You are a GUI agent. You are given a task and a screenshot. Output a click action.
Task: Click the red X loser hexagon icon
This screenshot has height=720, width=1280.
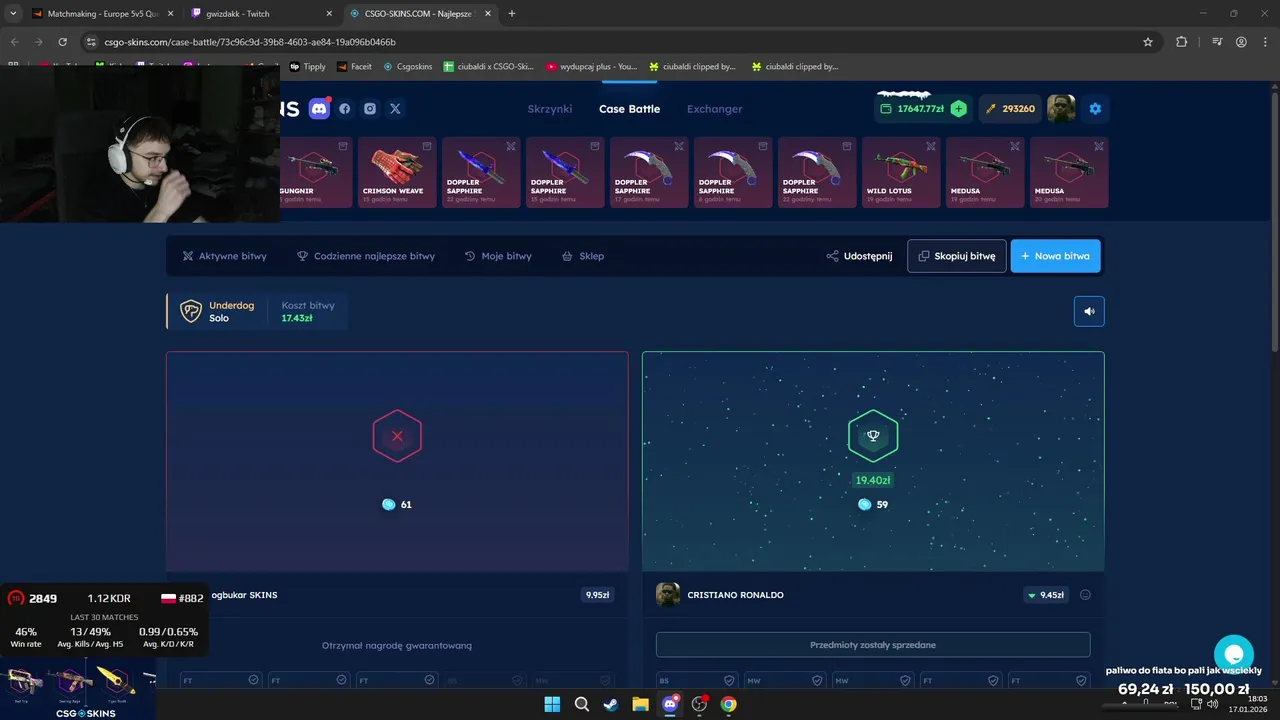397,436
